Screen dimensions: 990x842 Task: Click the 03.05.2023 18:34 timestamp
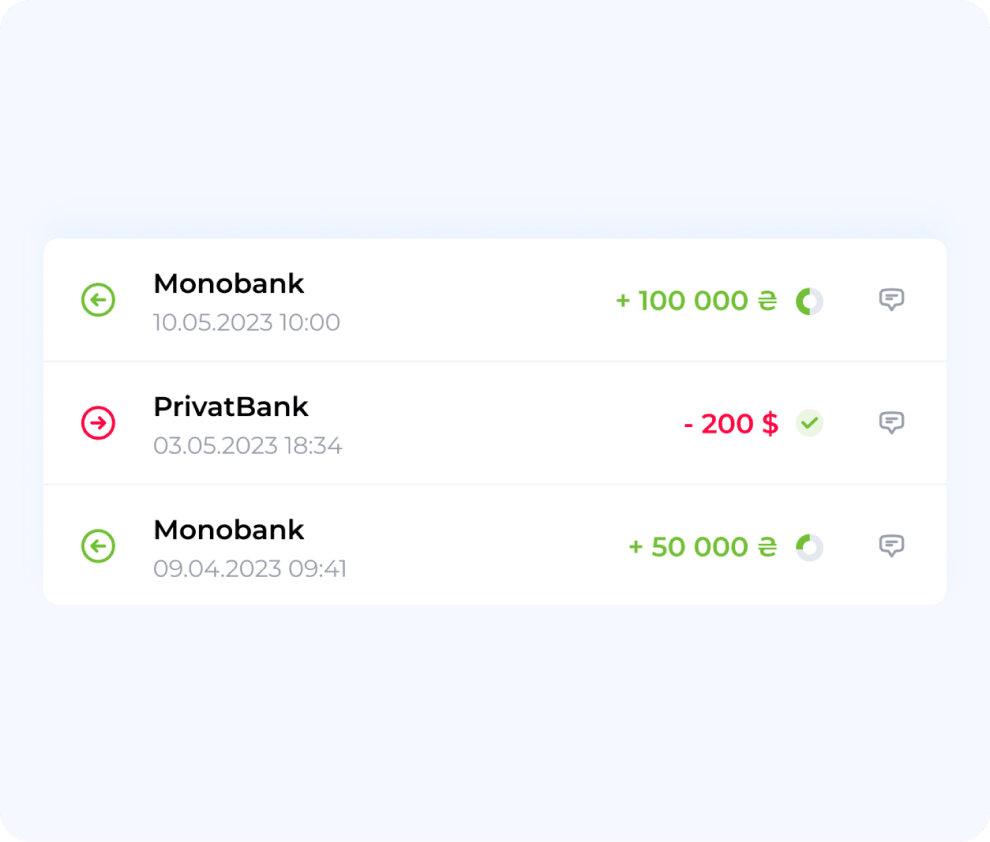[247, 446]
